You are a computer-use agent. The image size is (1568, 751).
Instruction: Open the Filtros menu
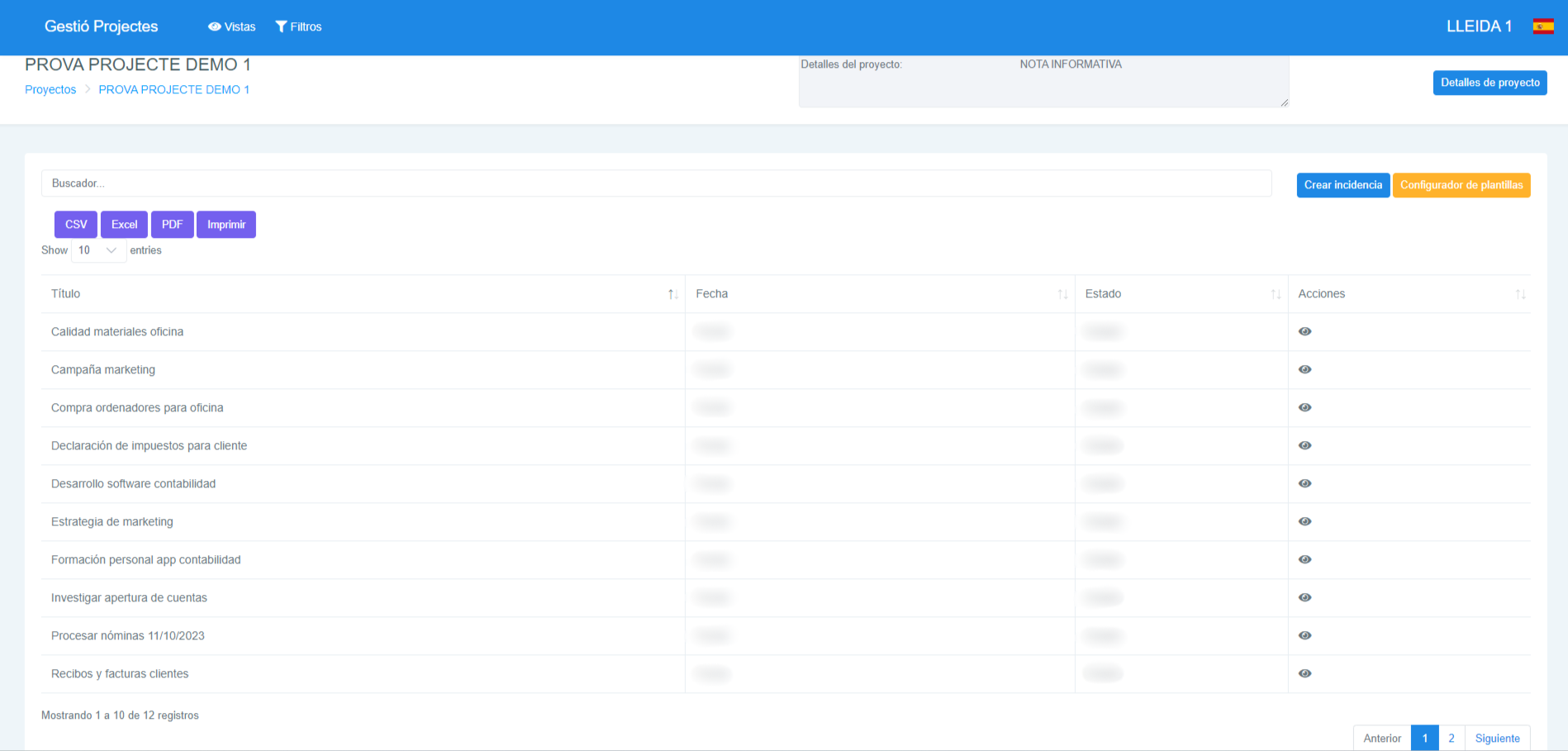(298, 26)
